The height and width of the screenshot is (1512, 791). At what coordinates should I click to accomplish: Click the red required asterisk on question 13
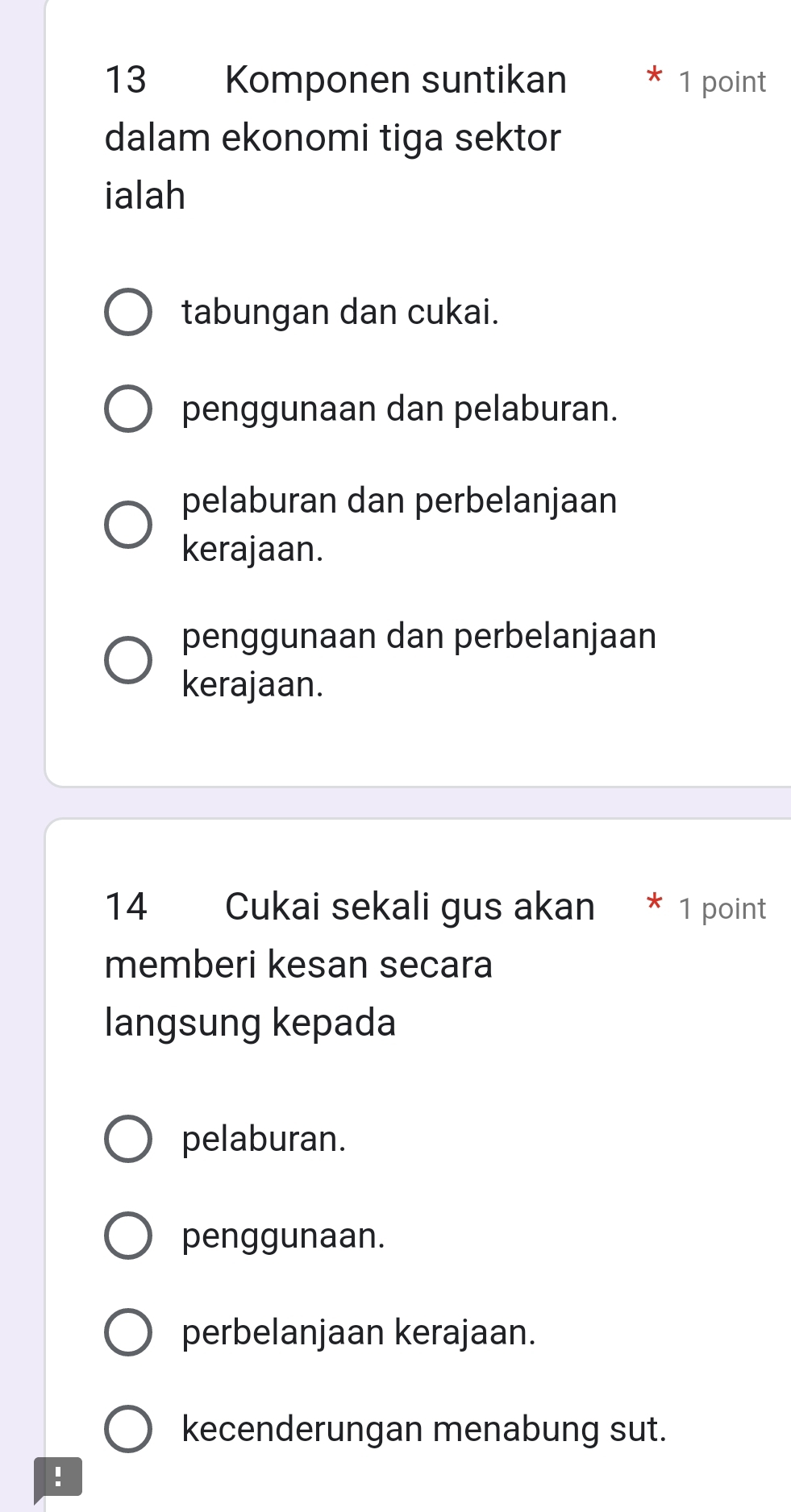point(654,78)
